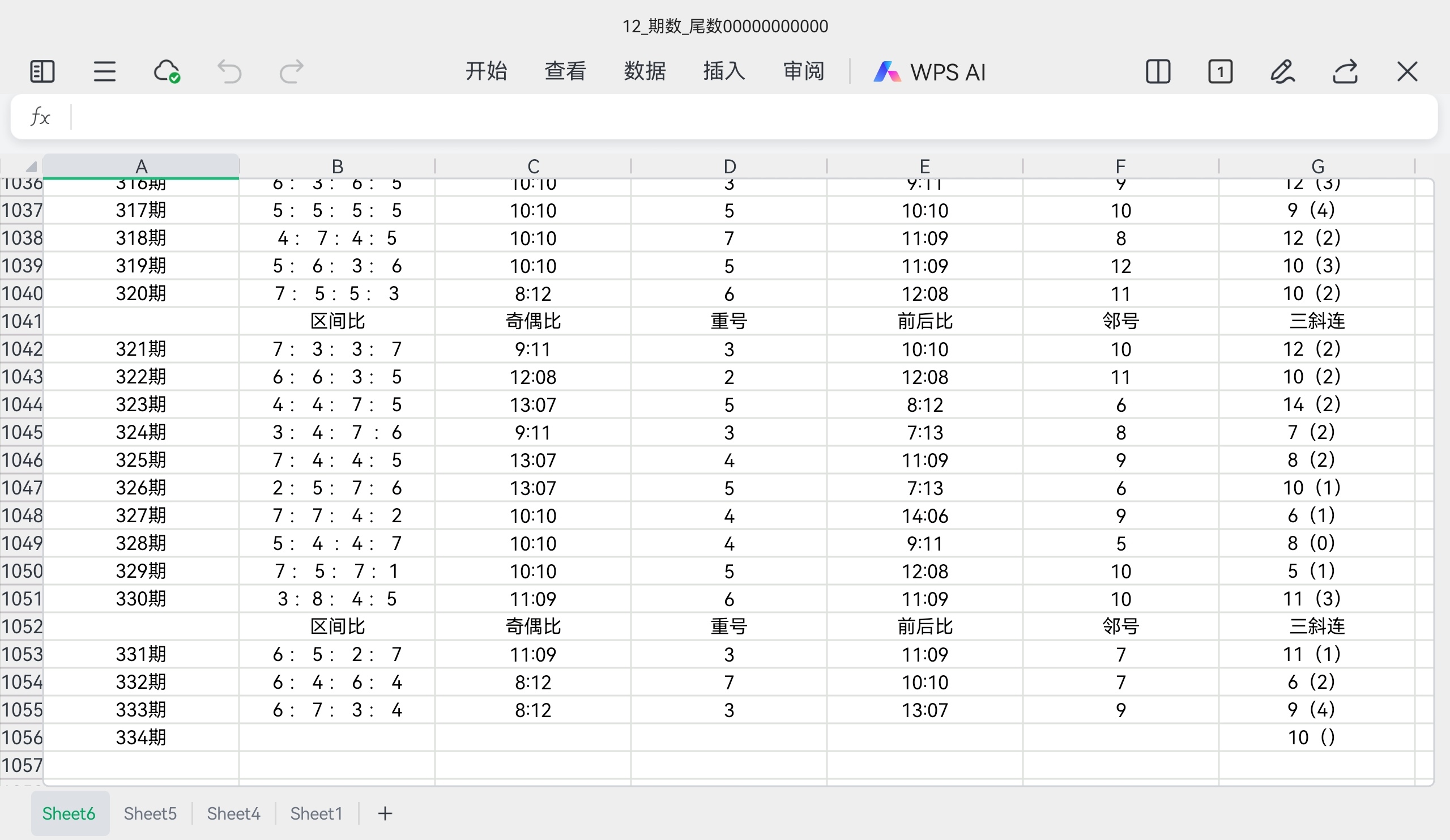
Task: Switch to Sheet5 tab
Action: [x=150, y=813]
